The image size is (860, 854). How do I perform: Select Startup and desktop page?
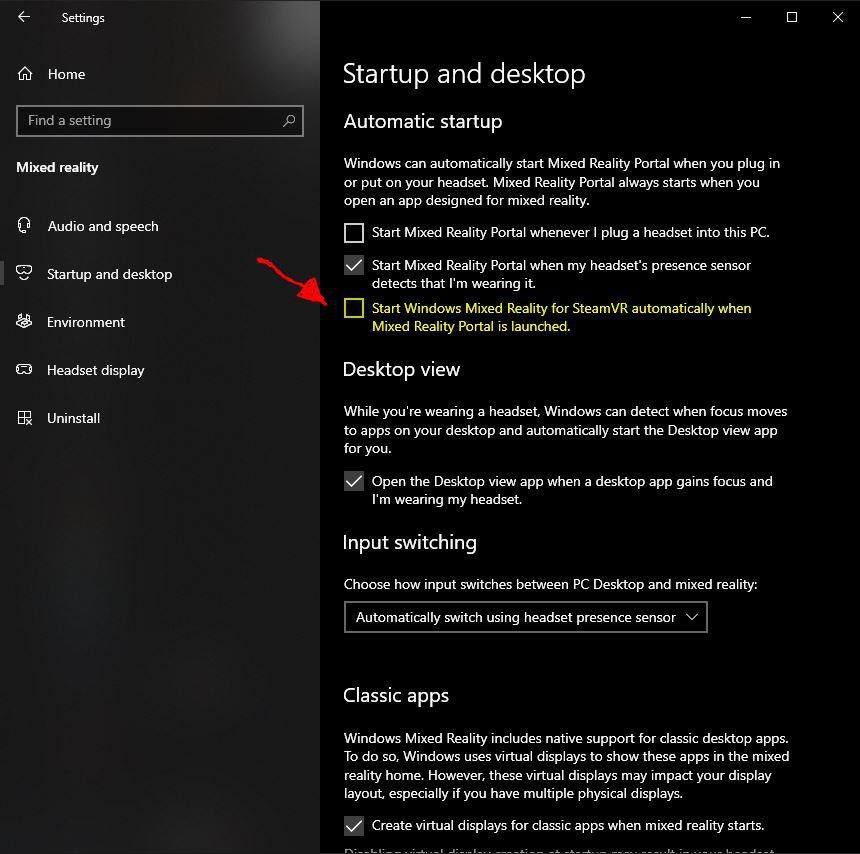[109, 274]
